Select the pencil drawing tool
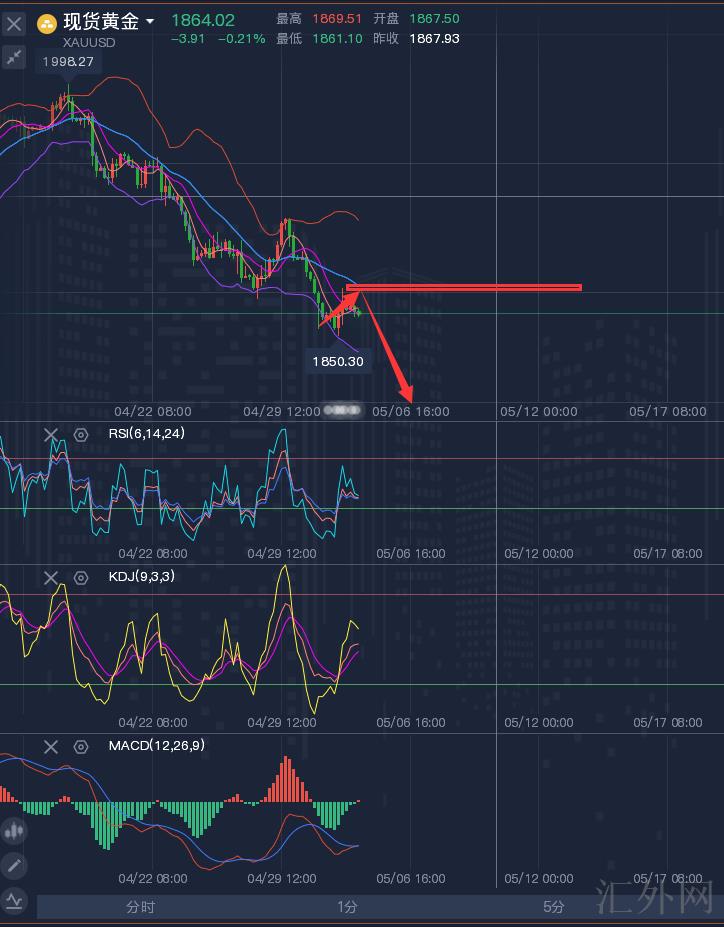 coord(14,866)
